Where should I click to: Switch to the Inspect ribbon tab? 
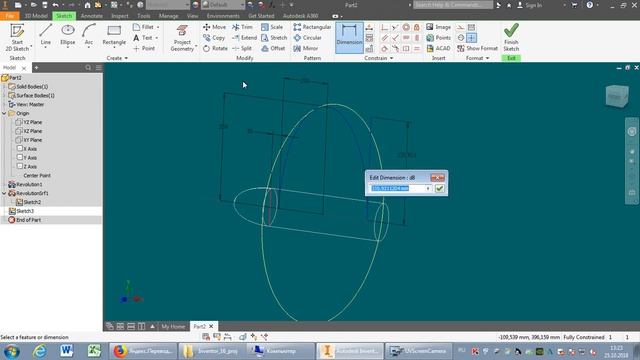pos(120,16)
